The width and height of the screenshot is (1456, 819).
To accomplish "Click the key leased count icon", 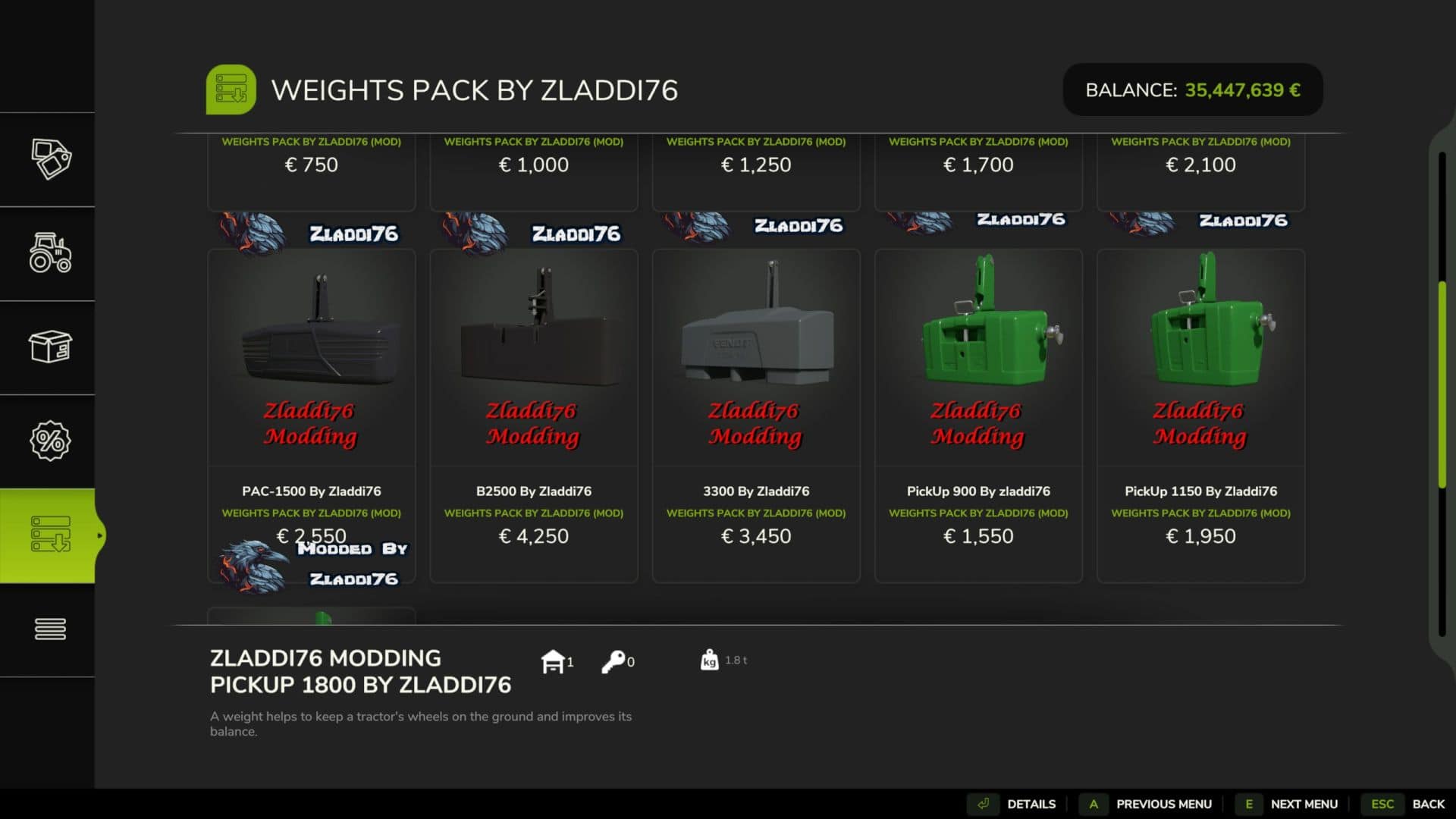I will click(613, 662).
